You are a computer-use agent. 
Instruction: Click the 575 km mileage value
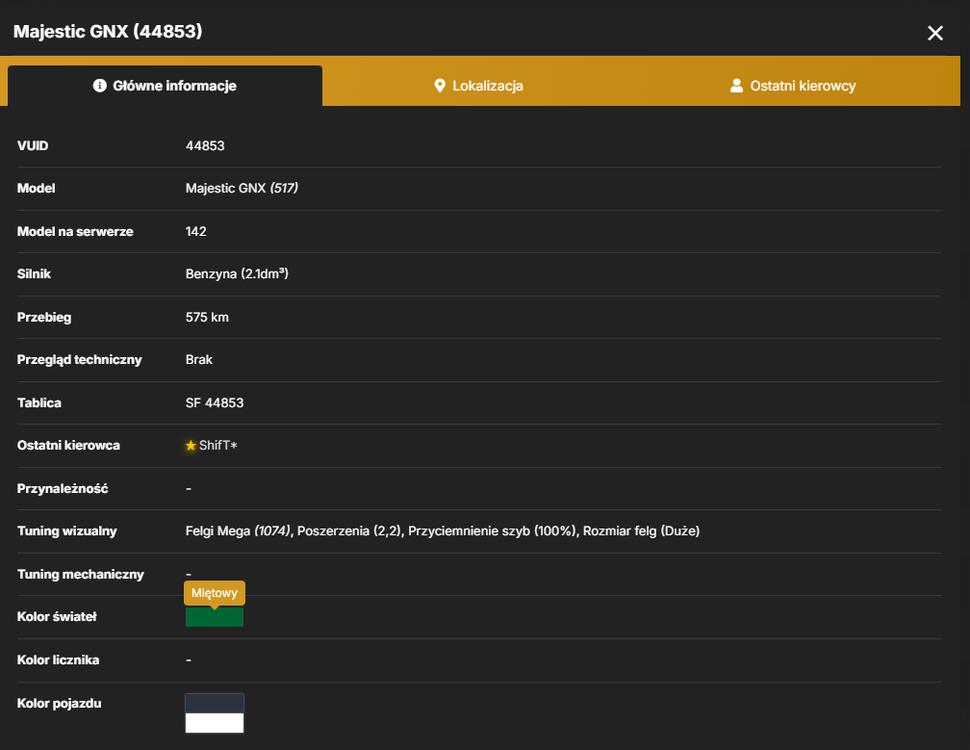207,317
